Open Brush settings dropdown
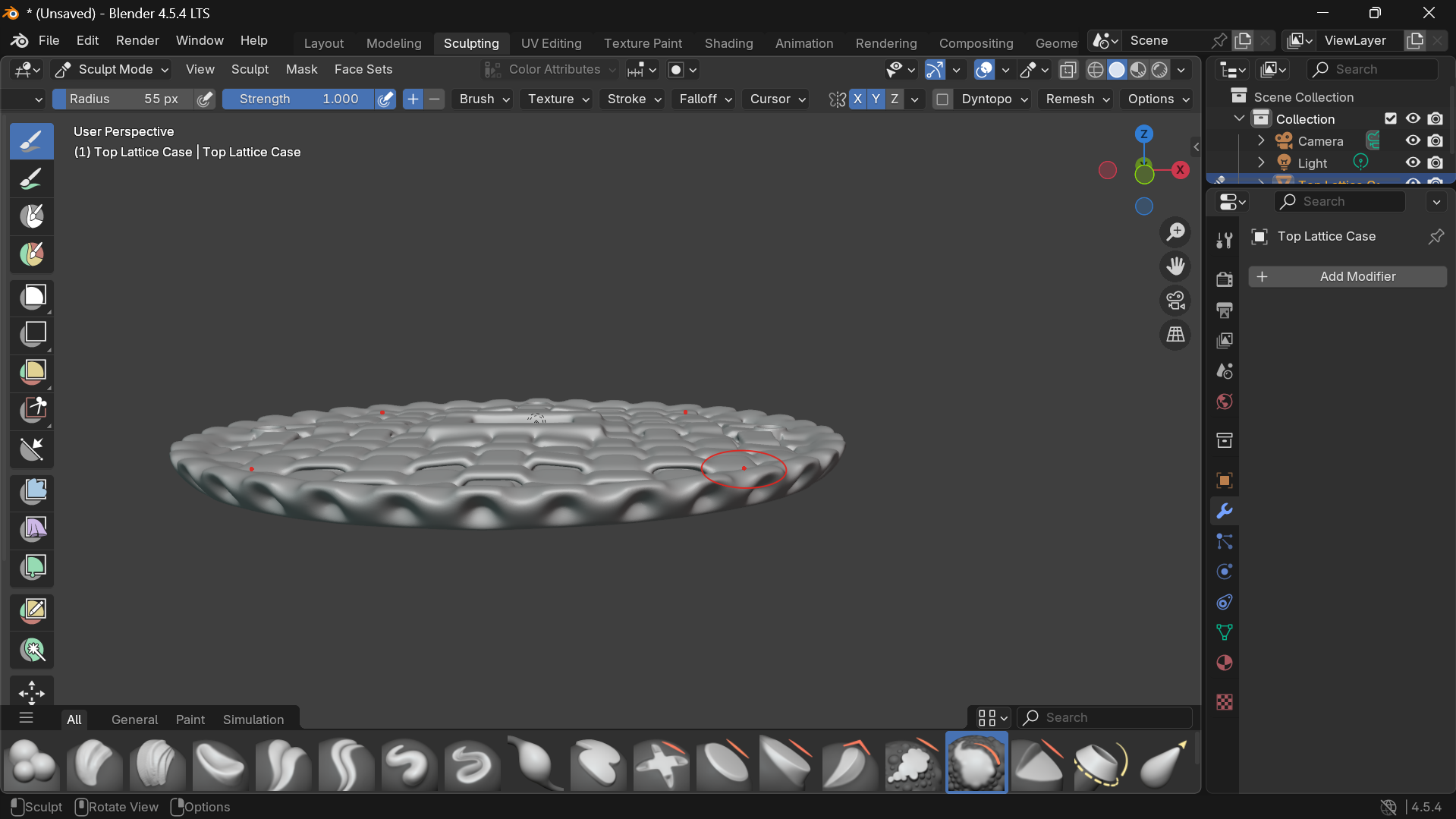This screenshot has height=819, width=1456. [484, 99]
